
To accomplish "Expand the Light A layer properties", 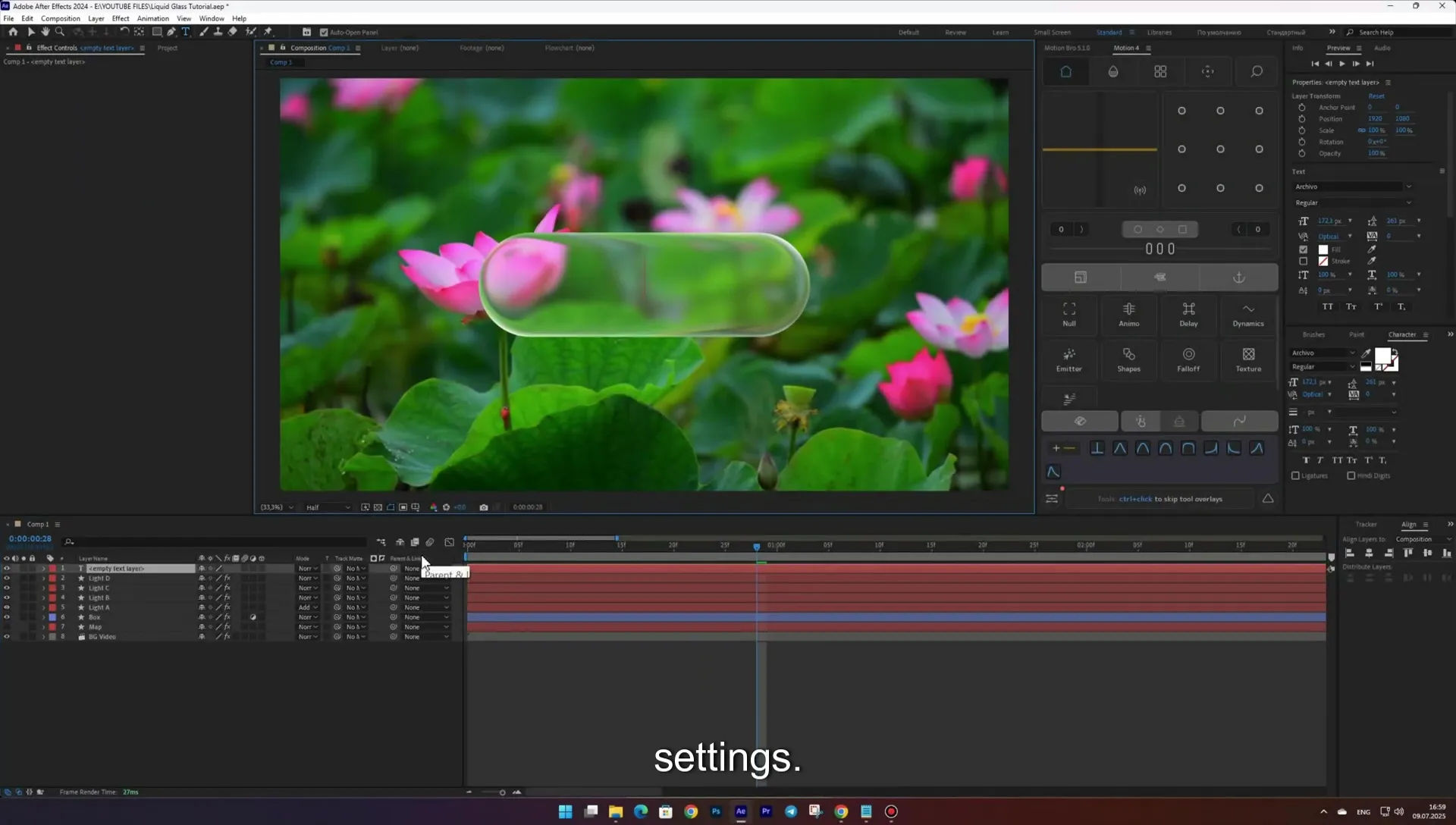I will pyautogui.click(x=43, y=608).
